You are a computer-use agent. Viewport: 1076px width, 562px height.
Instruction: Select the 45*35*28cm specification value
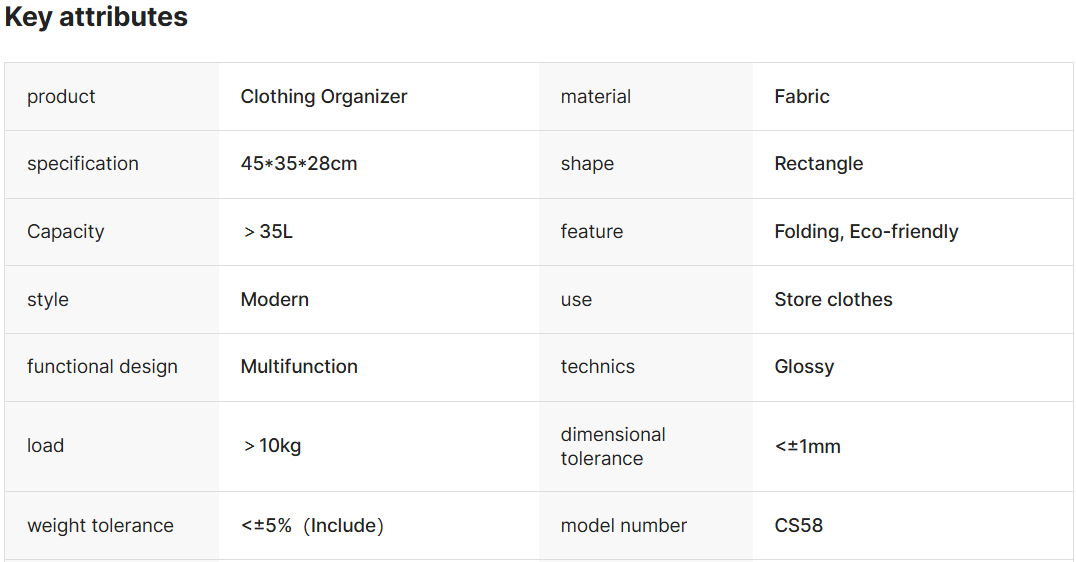point(299,164)
